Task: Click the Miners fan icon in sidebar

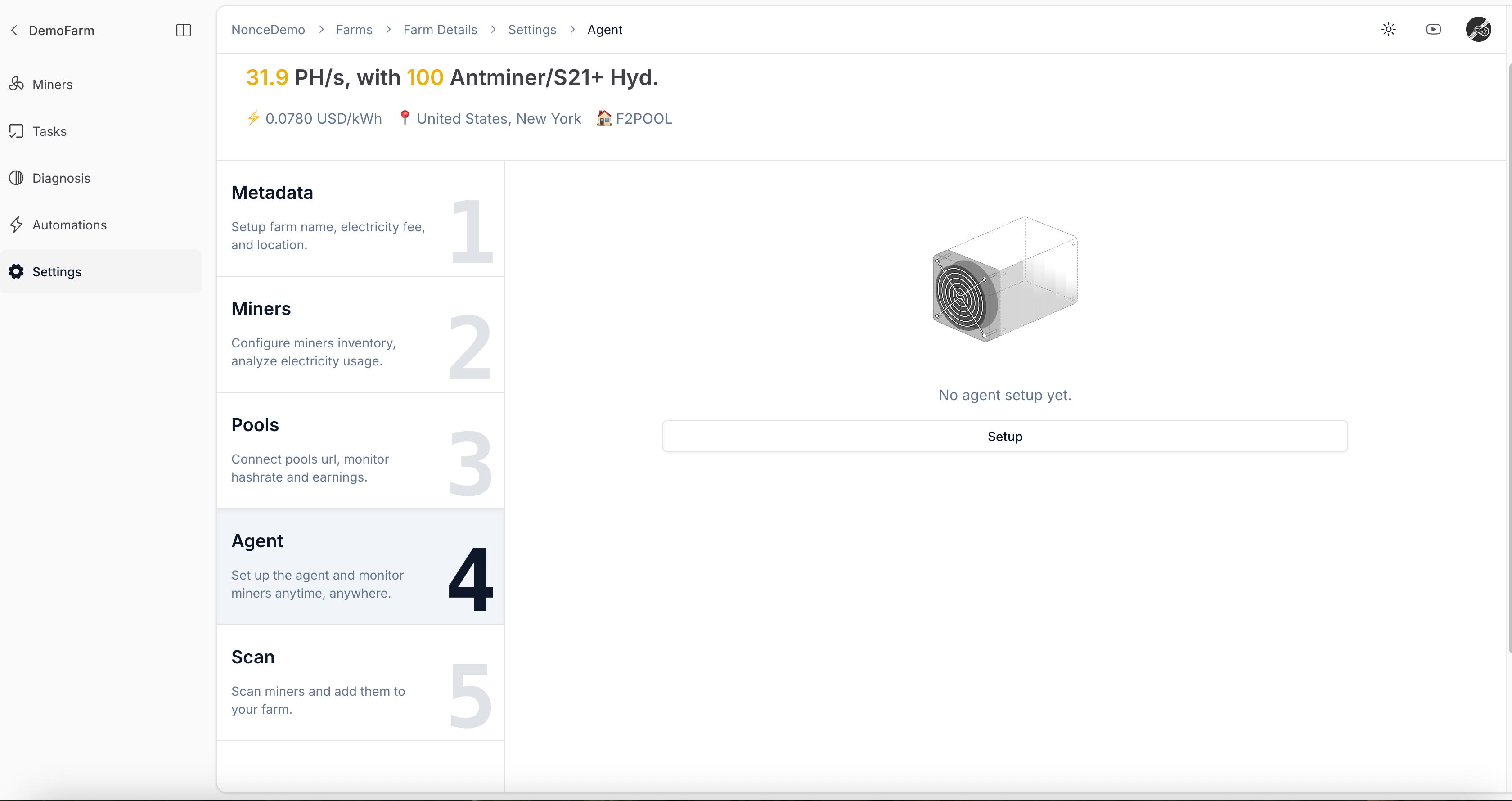Action: coord(17,84)
